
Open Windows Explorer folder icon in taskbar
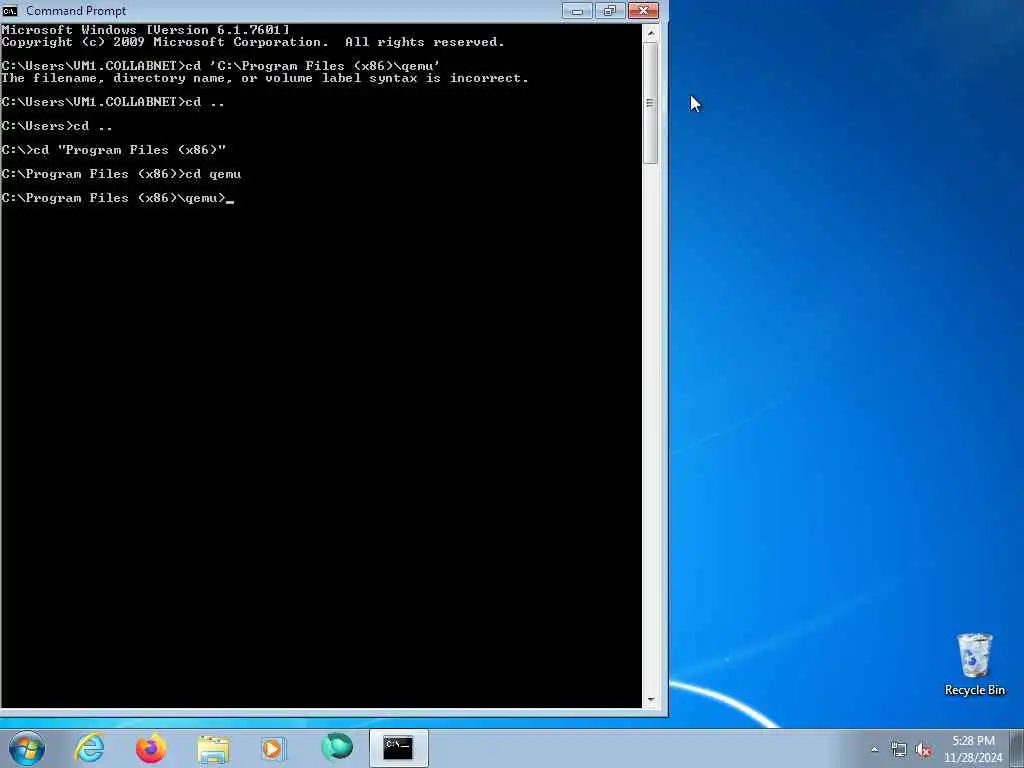(x=213, y=749)
